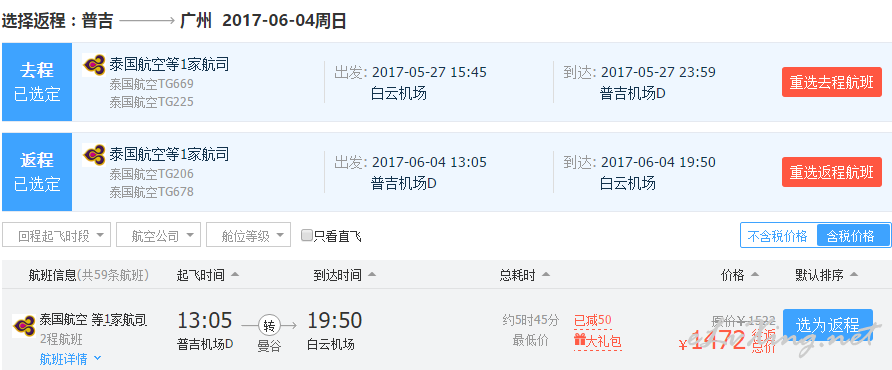Click the gift icon beside 大礼包

[x=580, y=340]
